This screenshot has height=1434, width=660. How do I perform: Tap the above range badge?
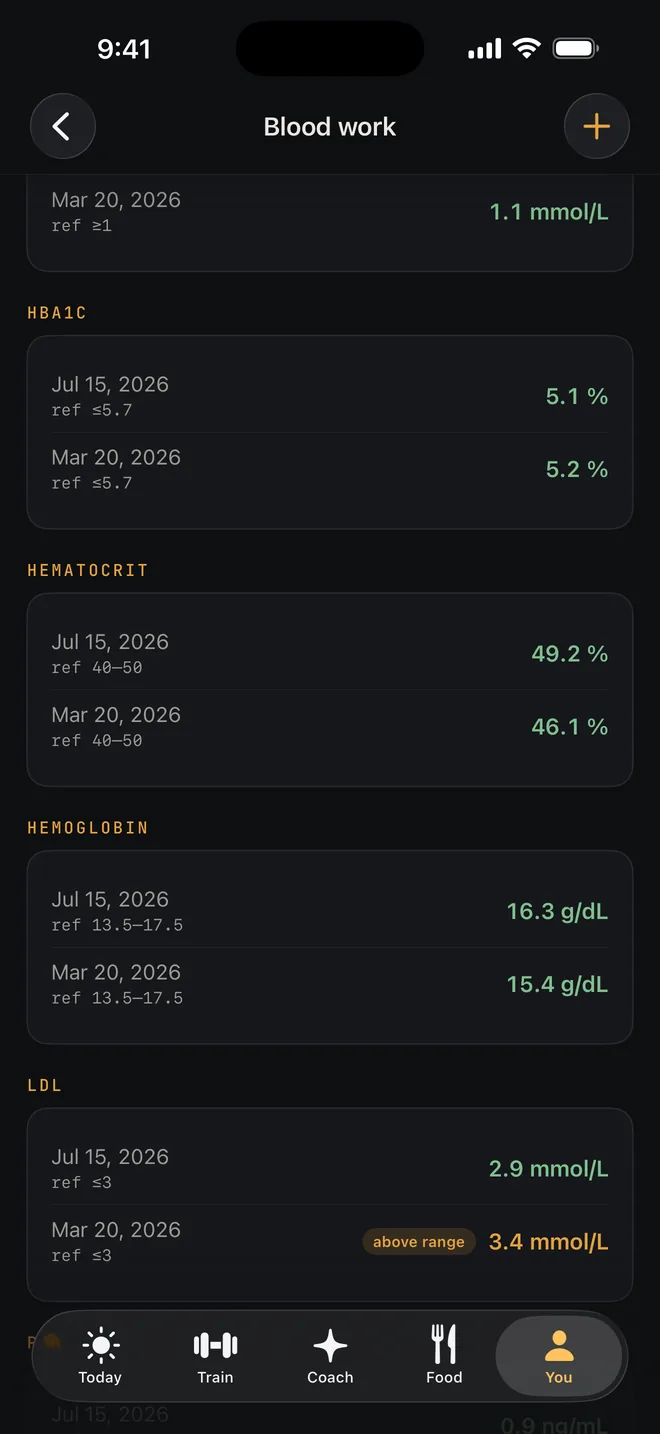(x=419, y=1242)
